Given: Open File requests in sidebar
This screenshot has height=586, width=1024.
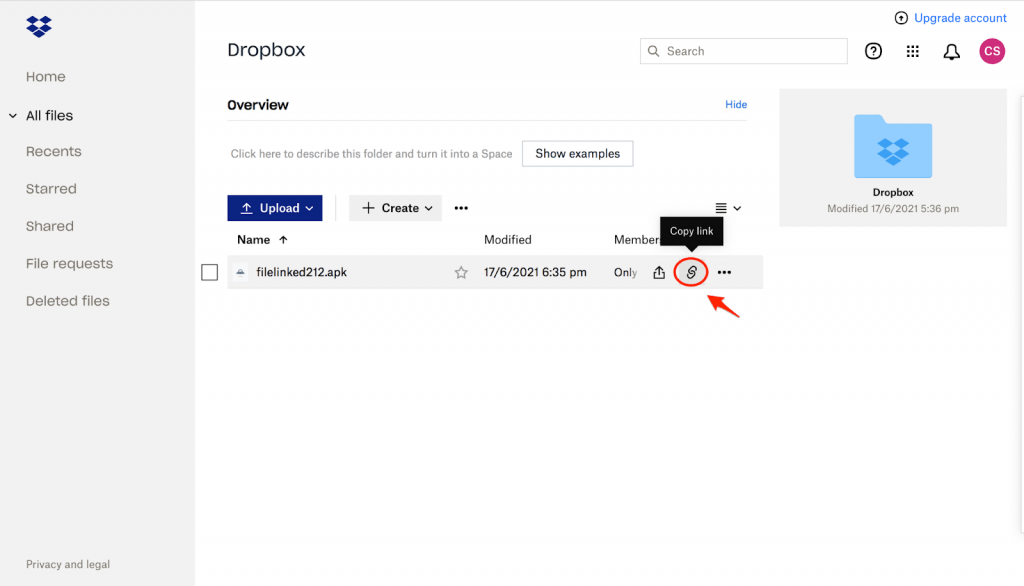Looking at the screenshot, I should point(69,263).
